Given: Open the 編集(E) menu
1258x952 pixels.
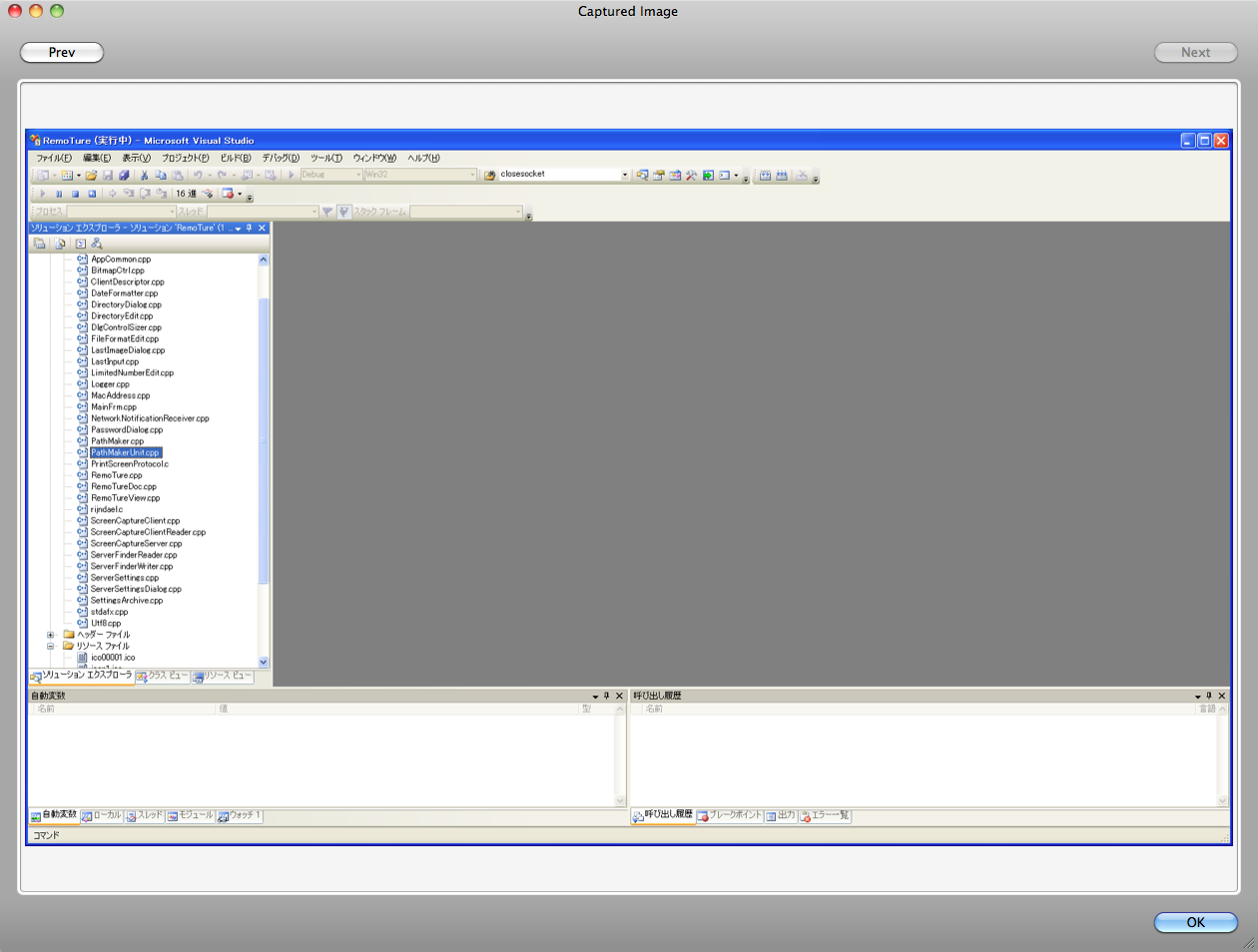Looking at the screenshot, I should 97,158.
